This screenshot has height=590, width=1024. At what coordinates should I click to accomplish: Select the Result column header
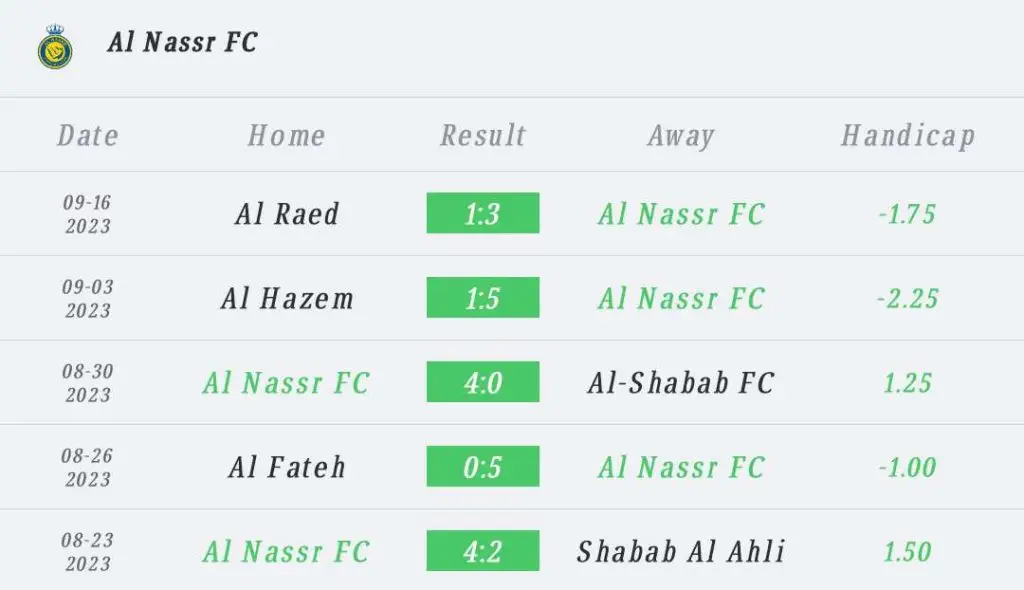483,136
